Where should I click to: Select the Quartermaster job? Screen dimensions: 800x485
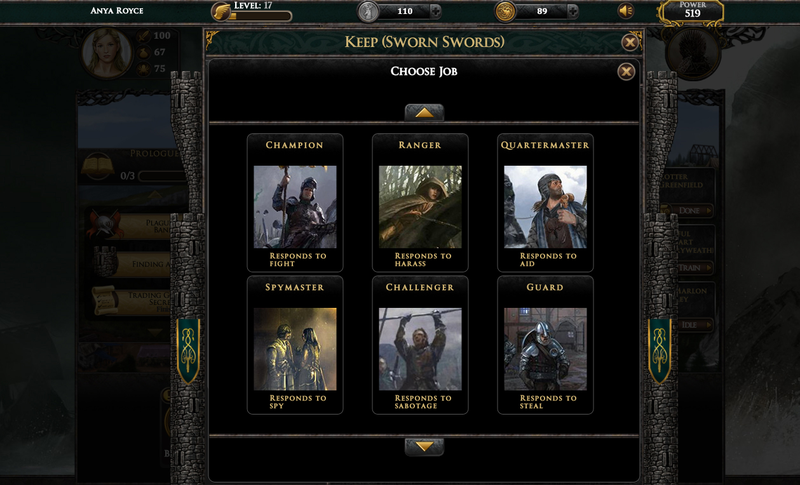[x=545, y=202]
